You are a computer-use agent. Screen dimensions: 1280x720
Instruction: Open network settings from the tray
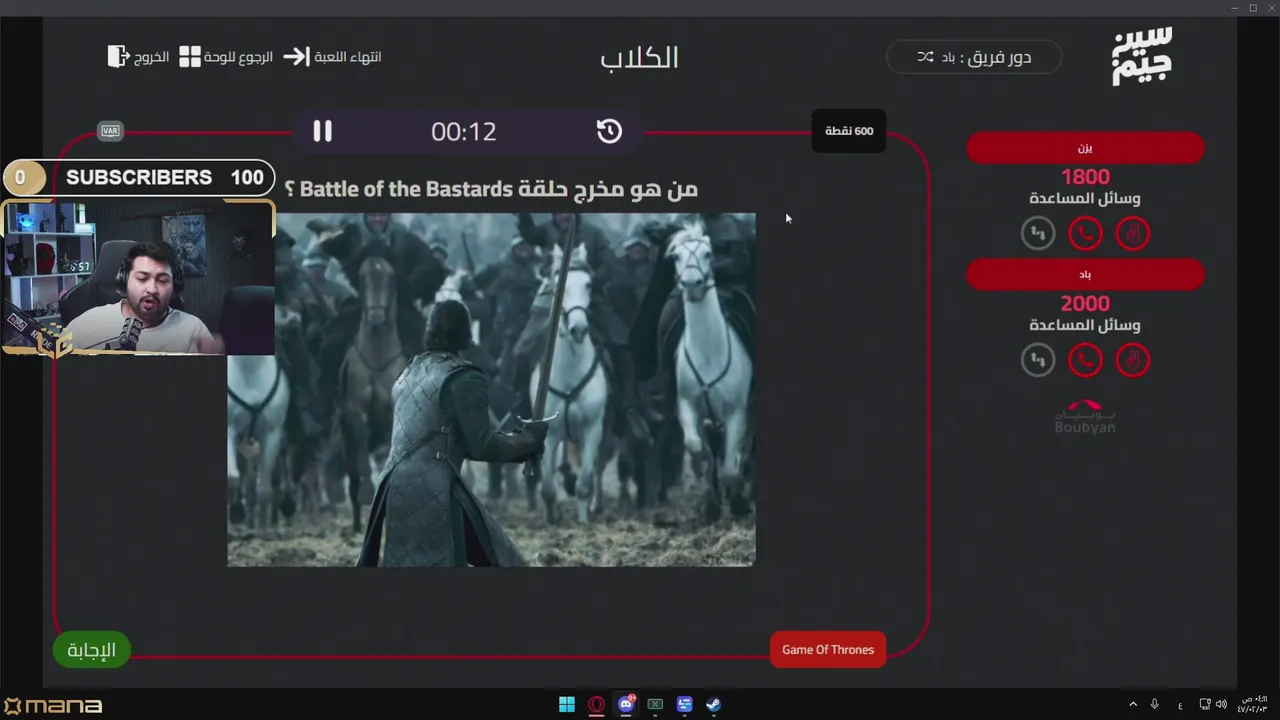tap(1205, 704)
